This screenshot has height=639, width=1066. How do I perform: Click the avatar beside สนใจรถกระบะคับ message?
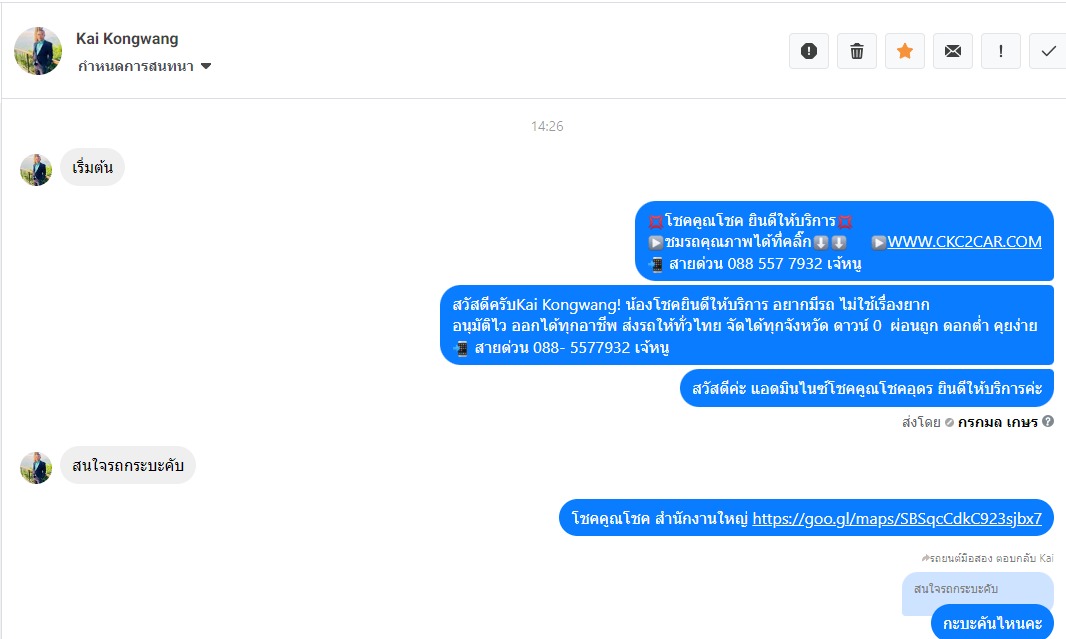36,468
